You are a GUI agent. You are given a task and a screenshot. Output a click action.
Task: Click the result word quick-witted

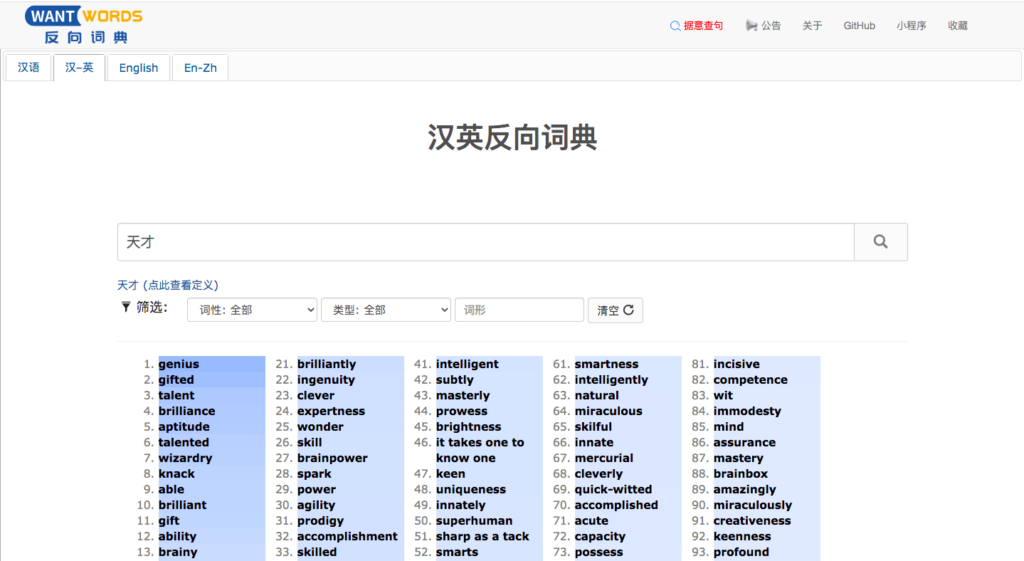point(613,489)
